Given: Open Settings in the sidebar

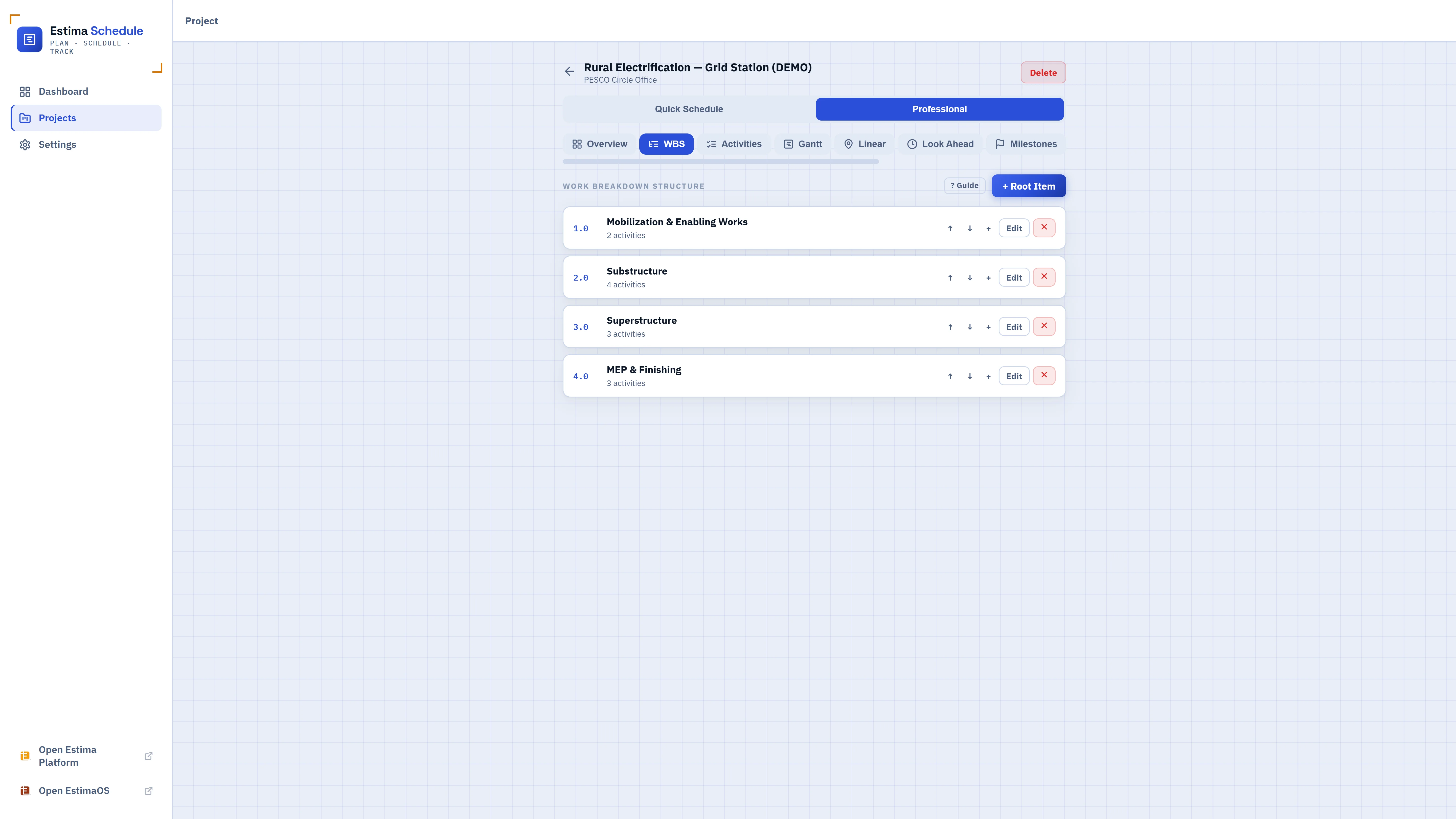Looking at the screenshot, I should 86,145.
